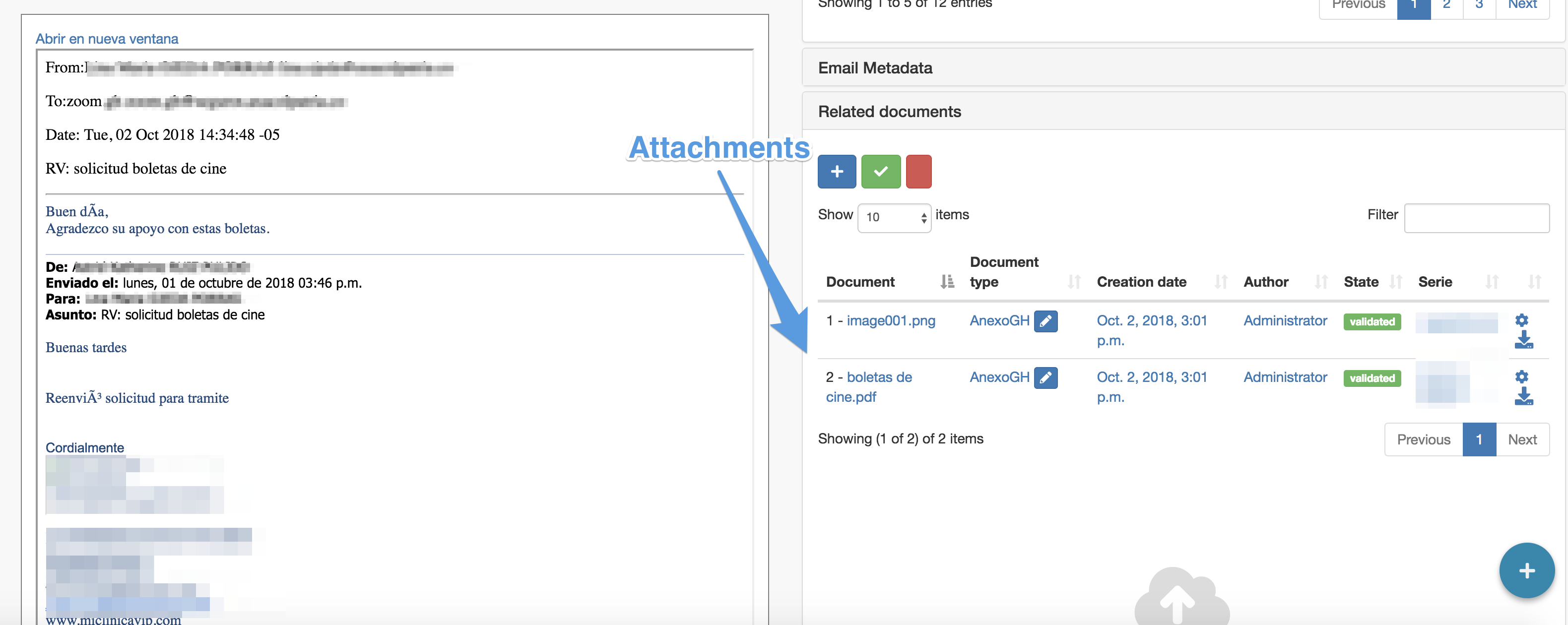Open the Show items count dropdown
Image resolution: width=1568 pixels, height=625 pixels.
(894, 217)
